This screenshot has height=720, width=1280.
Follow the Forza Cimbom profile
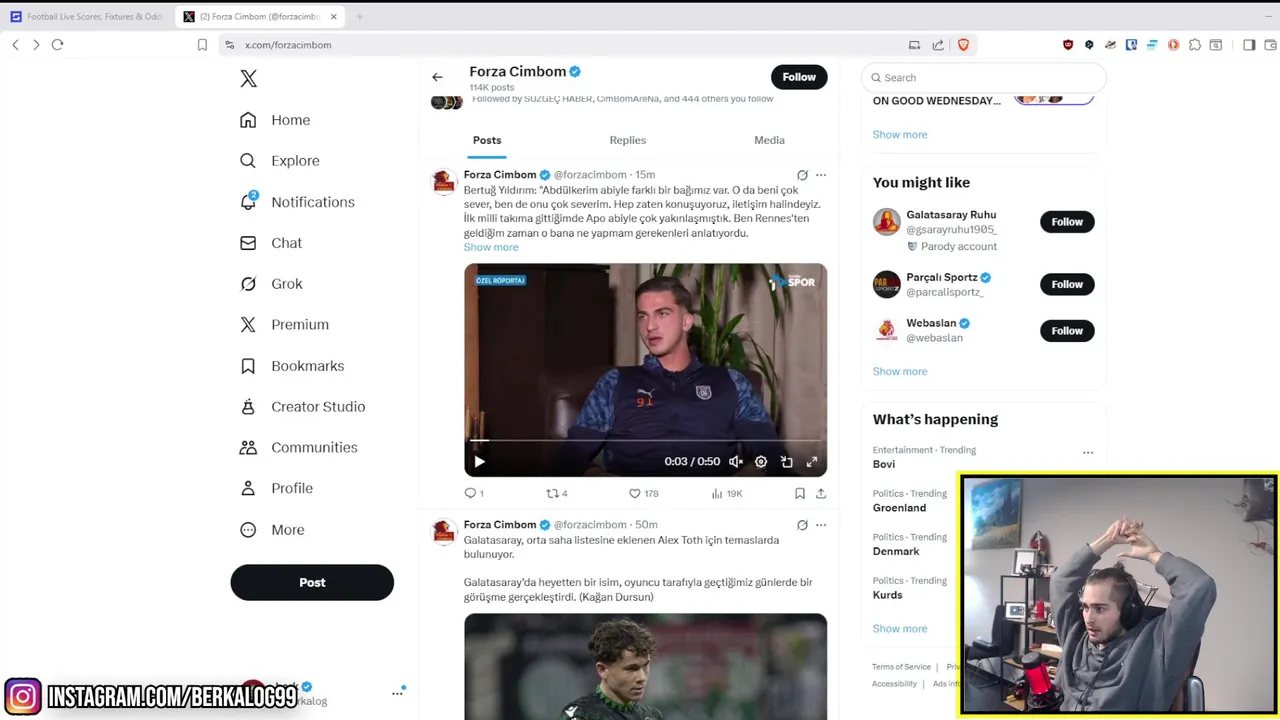pyautogui.click(x=799, y=77)
